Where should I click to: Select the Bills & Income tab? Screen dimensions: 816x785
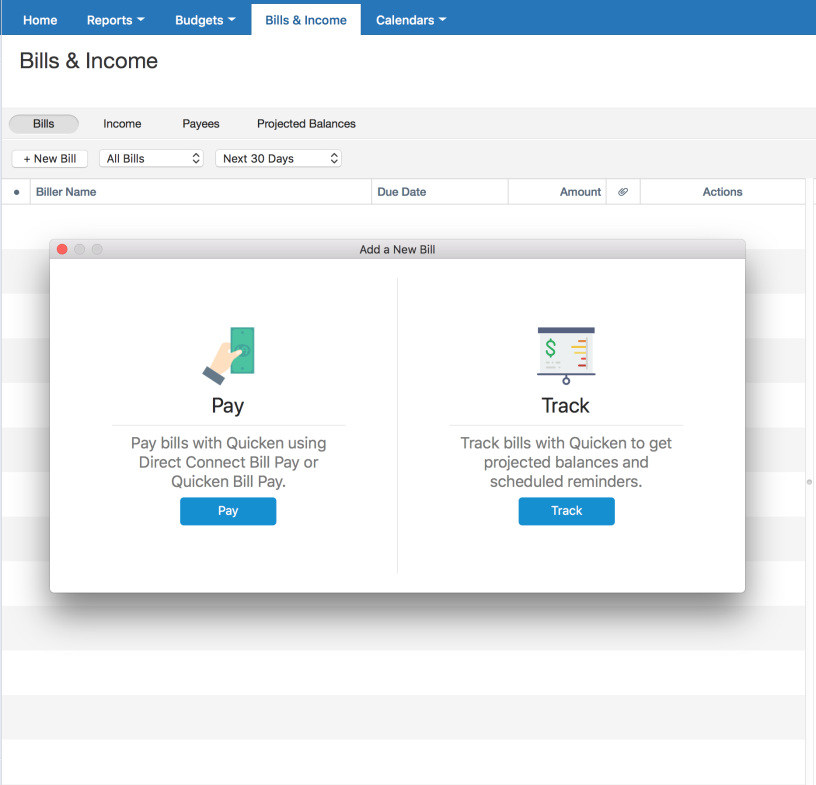coord(306,20)
